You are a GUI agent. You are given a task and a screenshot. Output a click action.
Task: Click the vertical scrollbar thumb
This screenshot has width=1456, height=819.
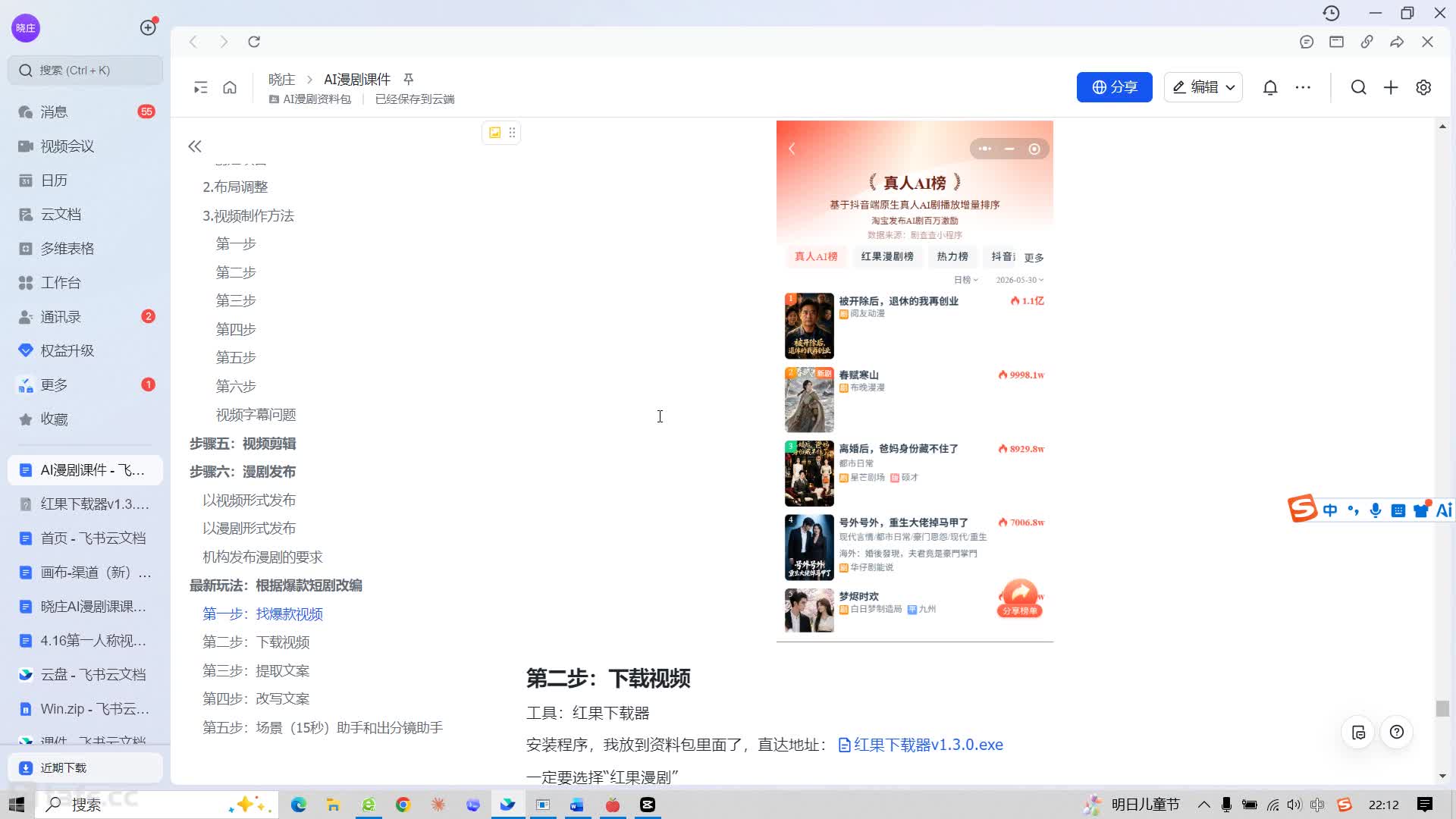[x=1442, y=708]
